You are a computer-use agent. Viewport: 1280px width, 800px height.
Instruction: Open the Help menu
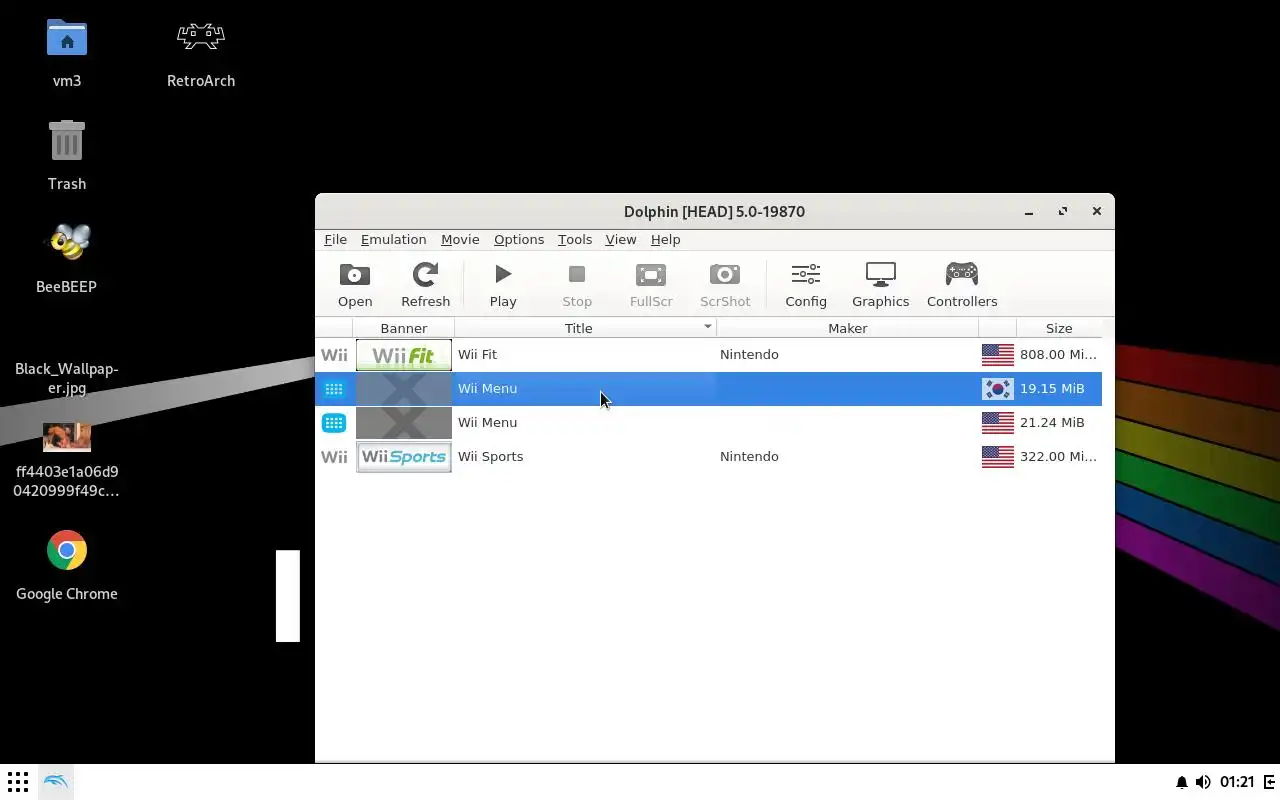point(665,240)
